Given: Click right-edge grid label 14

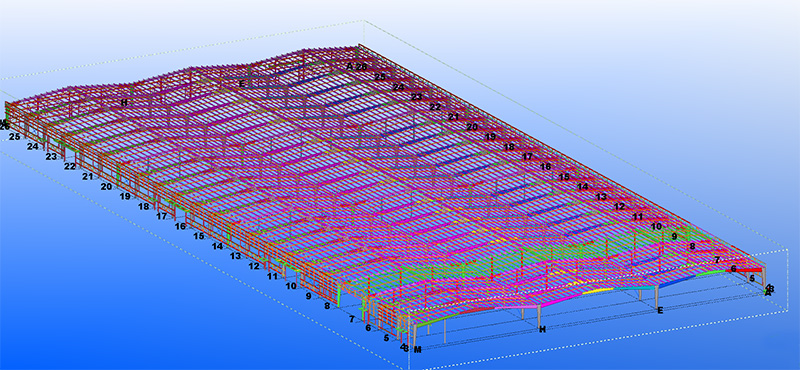Looking at the screenshot, I should (583, 187).
